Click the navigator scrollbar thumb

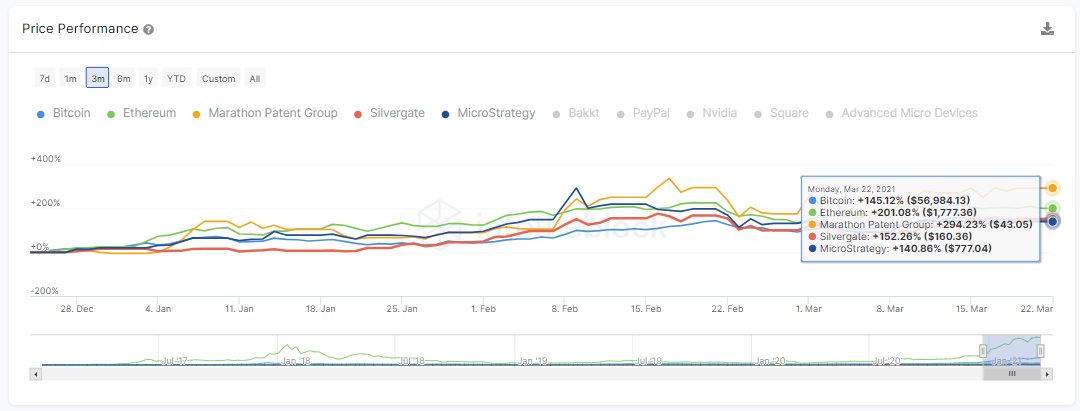[x=1012, y=374]
